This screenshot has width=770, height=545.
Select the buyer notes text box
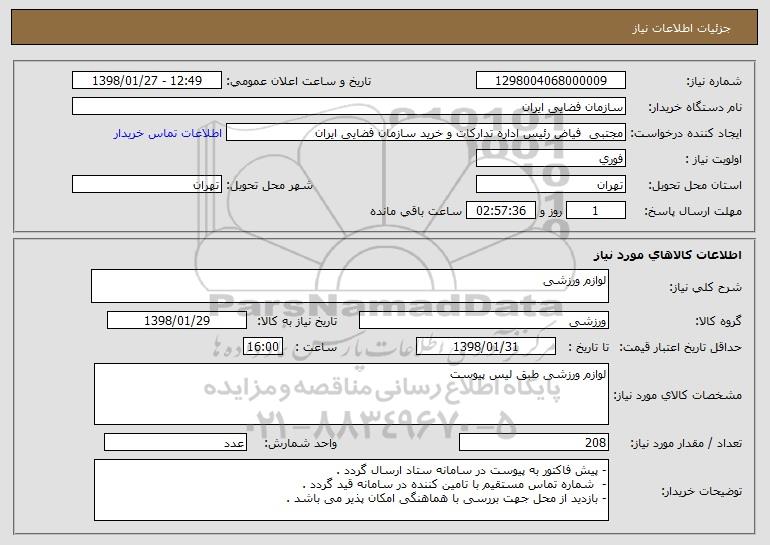coord(351,490)
